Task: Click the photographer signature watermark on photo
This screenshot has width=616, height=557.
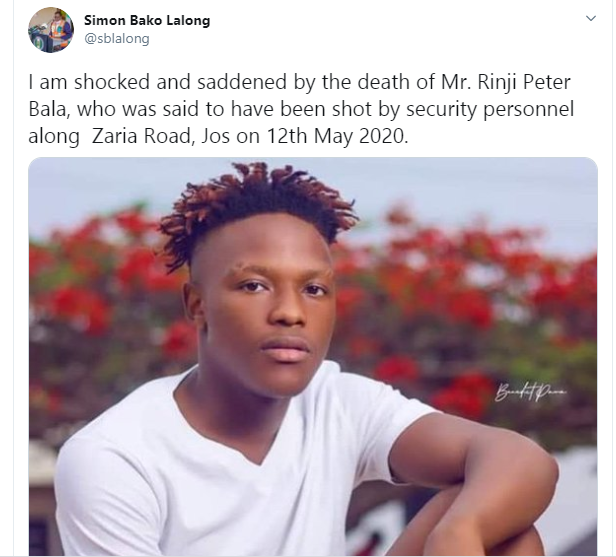Action: (x=531, y=391)
